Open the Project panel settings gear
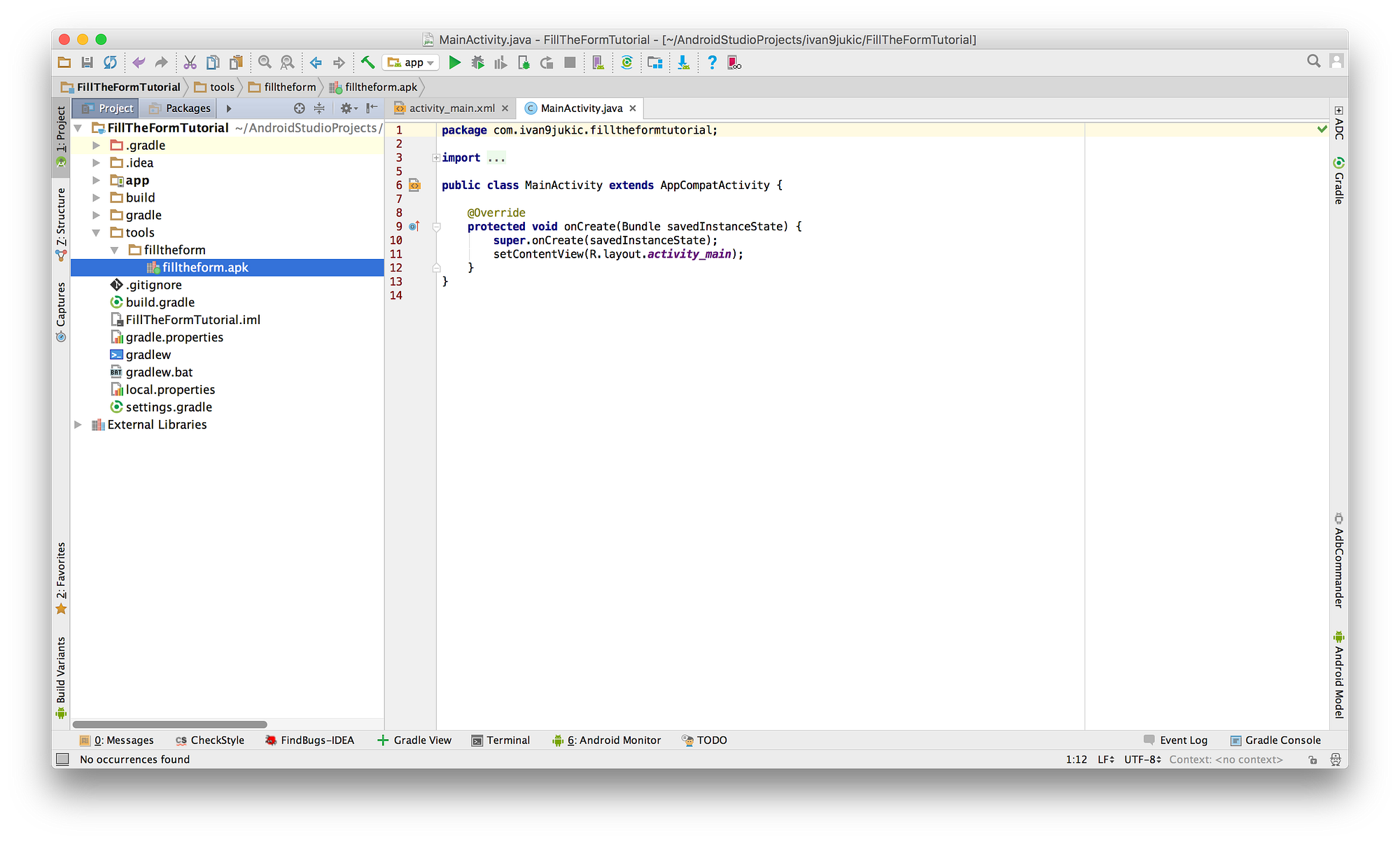 [347, 108]
